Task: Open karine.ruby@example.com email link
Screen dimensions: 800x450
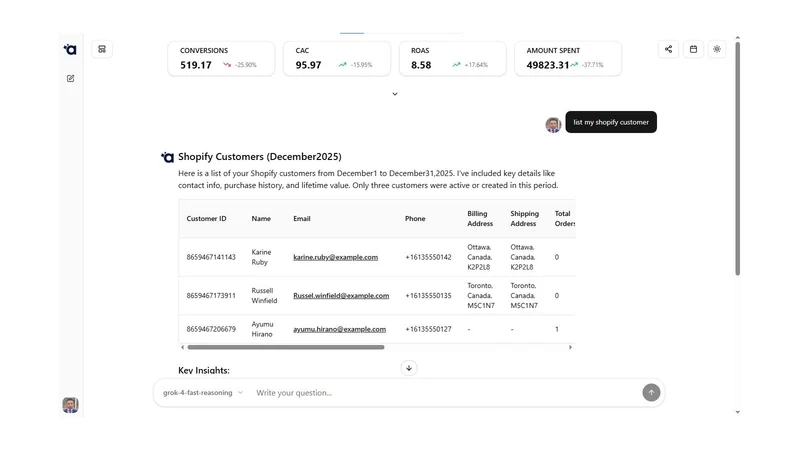Action: pos(335,257)
